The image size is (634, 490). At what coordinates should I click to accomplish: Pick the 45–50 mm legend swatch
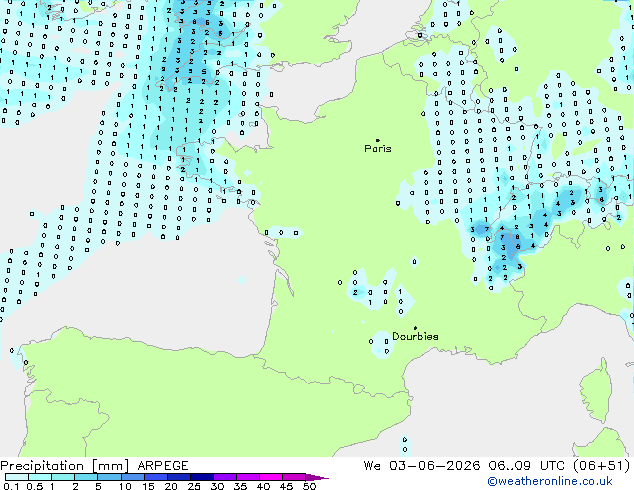coord(294,477)
